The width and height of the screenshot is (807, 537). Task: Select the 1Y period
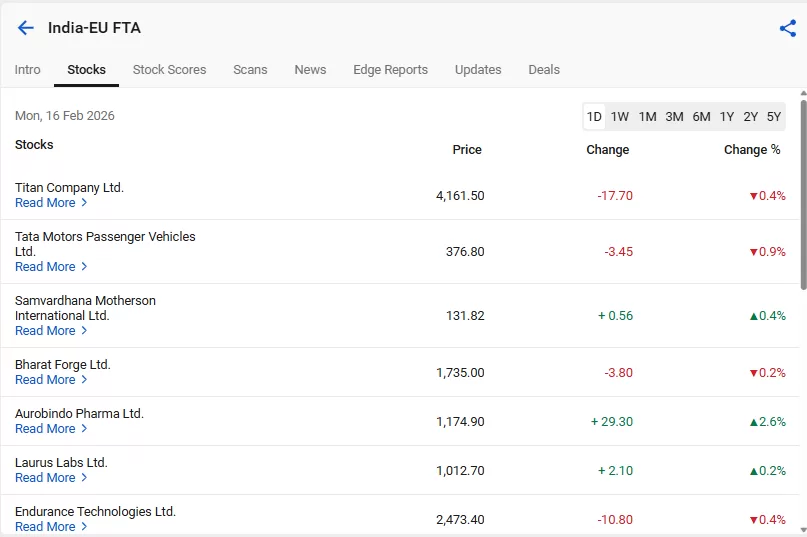(727, 117)
